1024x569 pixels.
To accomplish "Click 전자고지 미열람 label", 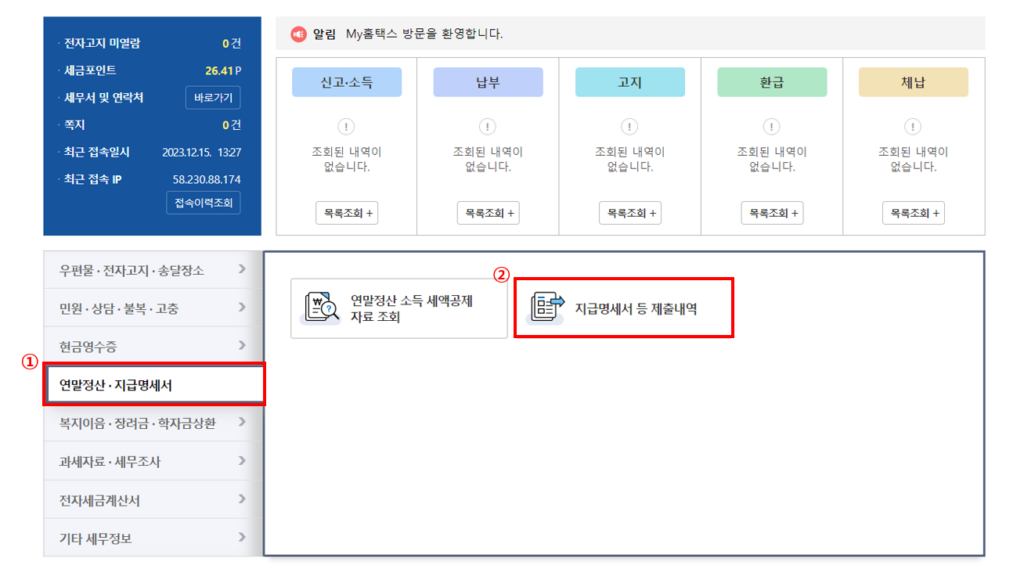I will coord(102,43).
